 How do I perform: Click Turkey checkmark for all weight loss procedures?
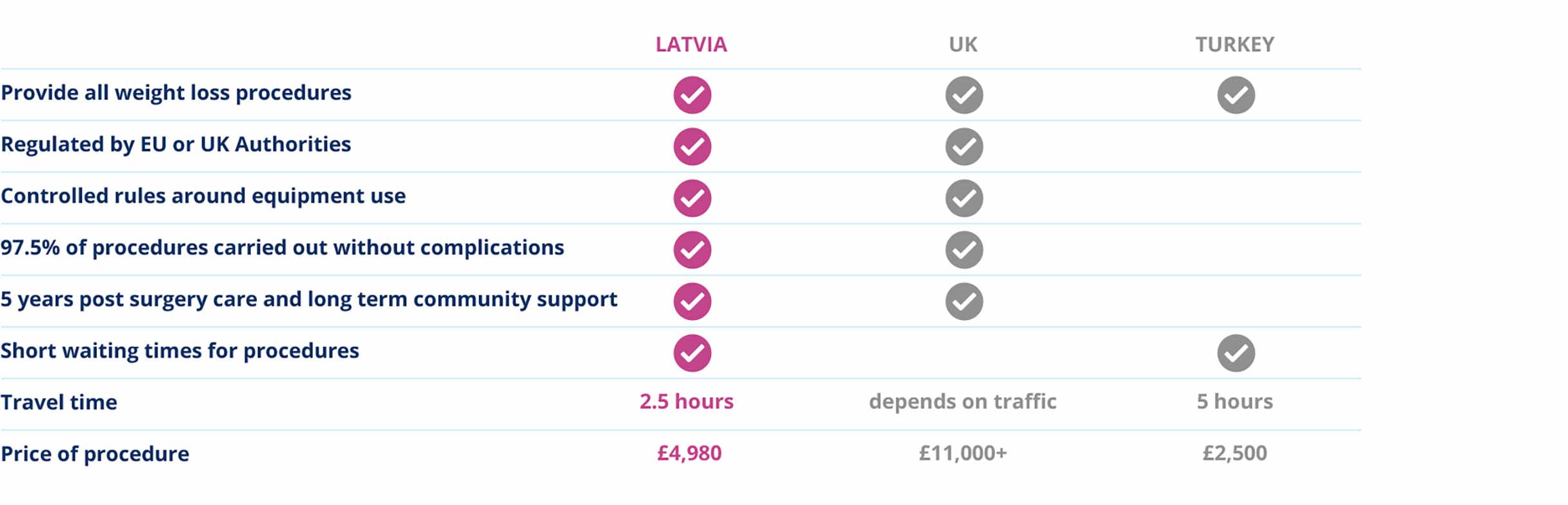point(1236,95)
